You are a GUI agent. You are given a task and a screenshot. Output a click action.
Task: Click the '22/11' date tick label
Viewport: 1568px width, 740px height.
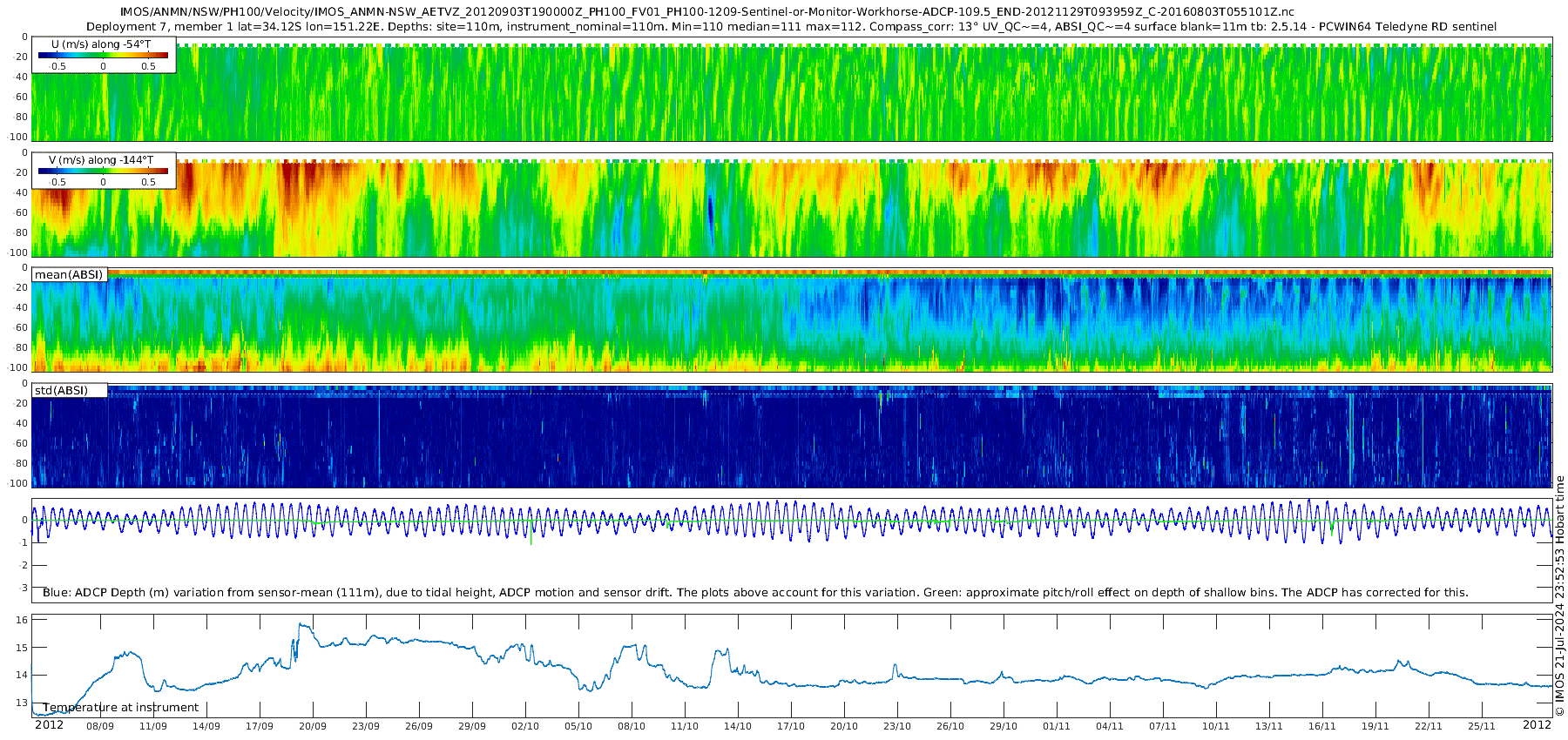point(1429,726)
